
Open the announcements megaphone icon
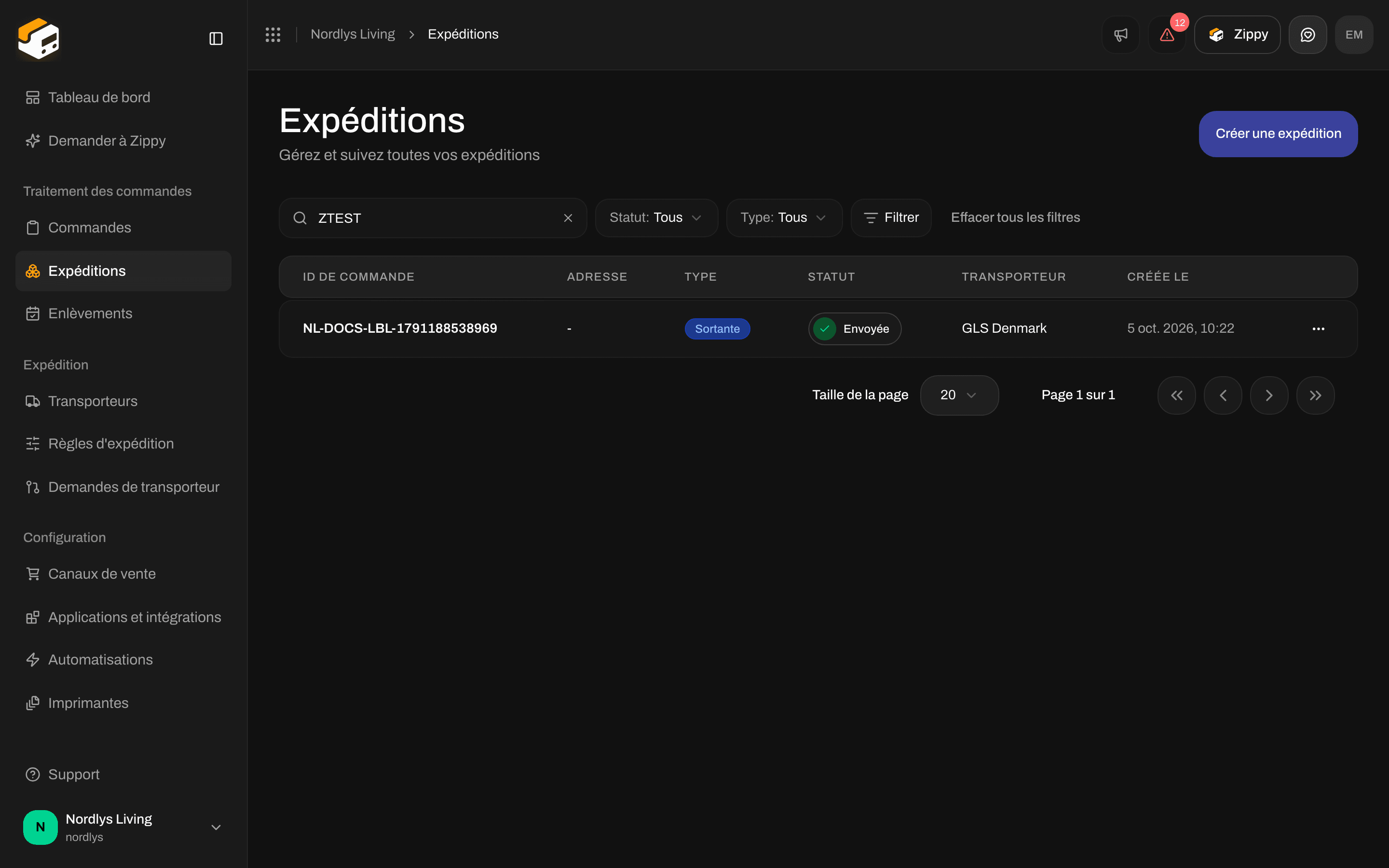pos(1120,34)
